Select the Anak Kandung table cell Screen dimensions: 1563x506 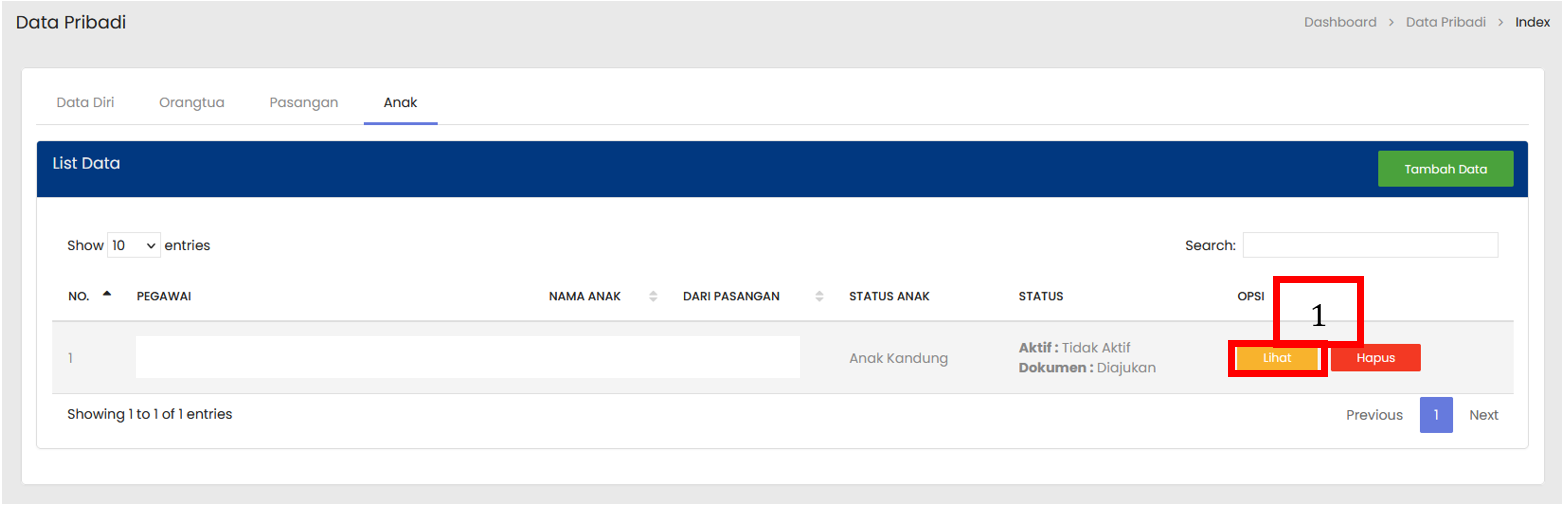click(898, 358)
